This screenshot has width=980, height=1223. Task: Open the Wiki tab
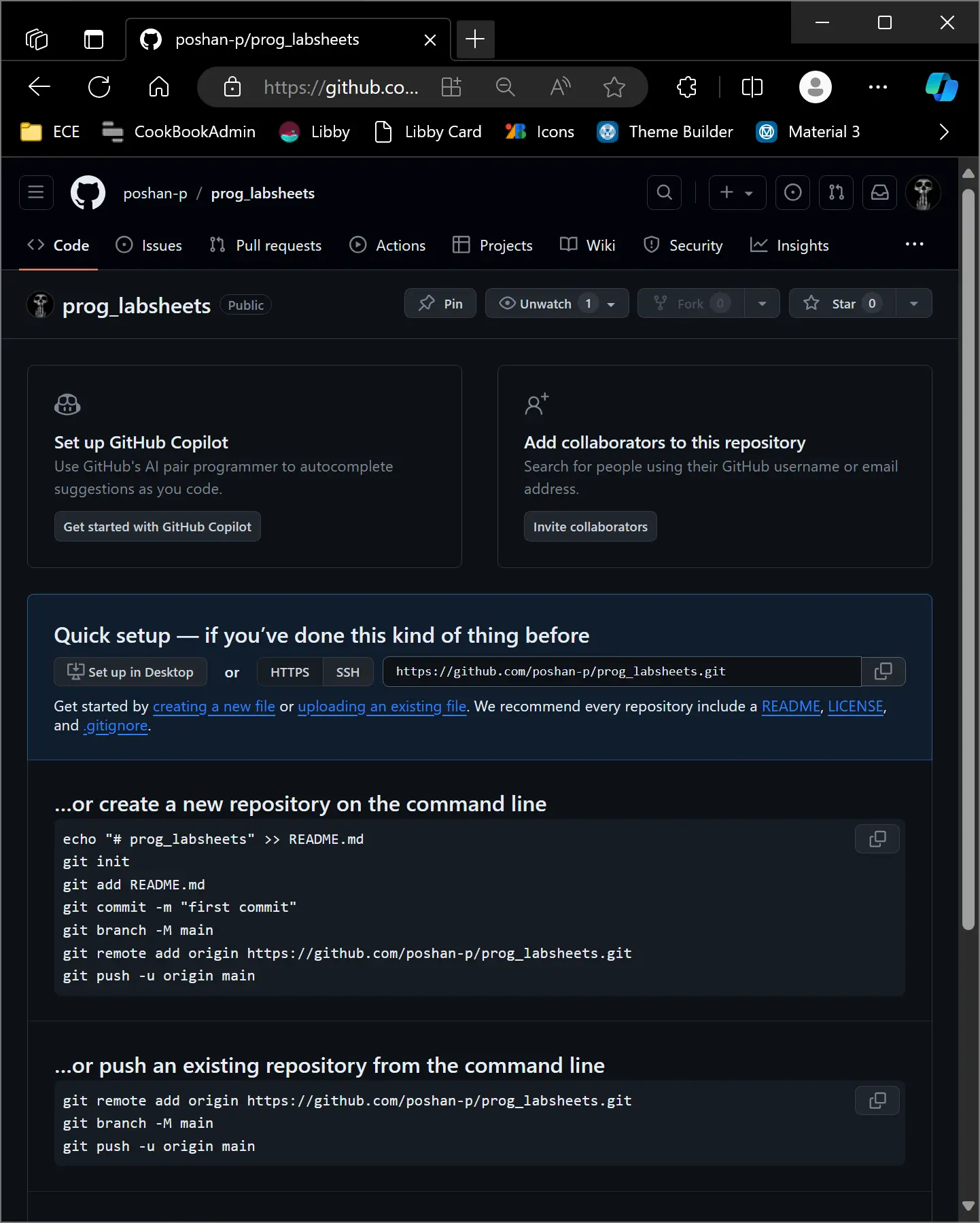[x=588, y=245]
